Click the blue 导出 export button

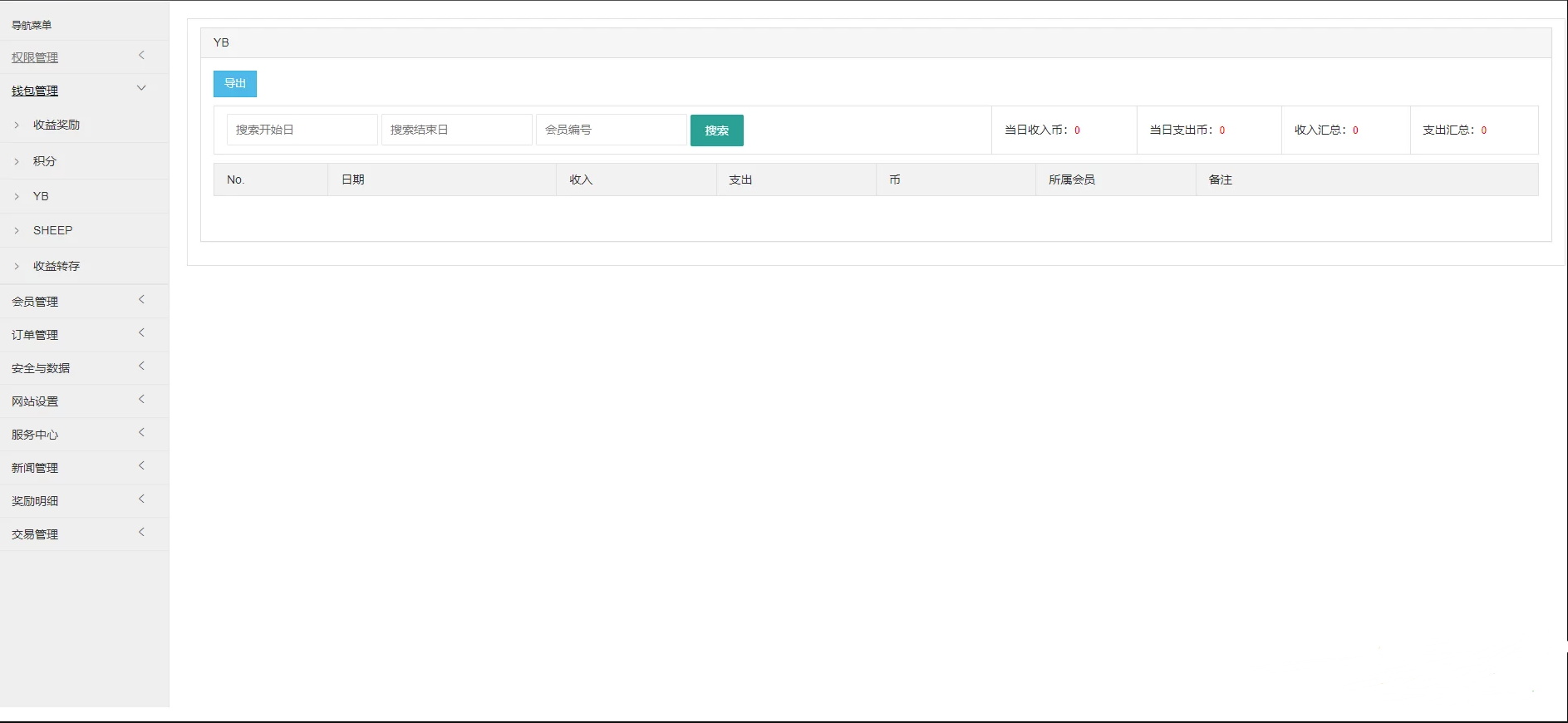point(234,84)
